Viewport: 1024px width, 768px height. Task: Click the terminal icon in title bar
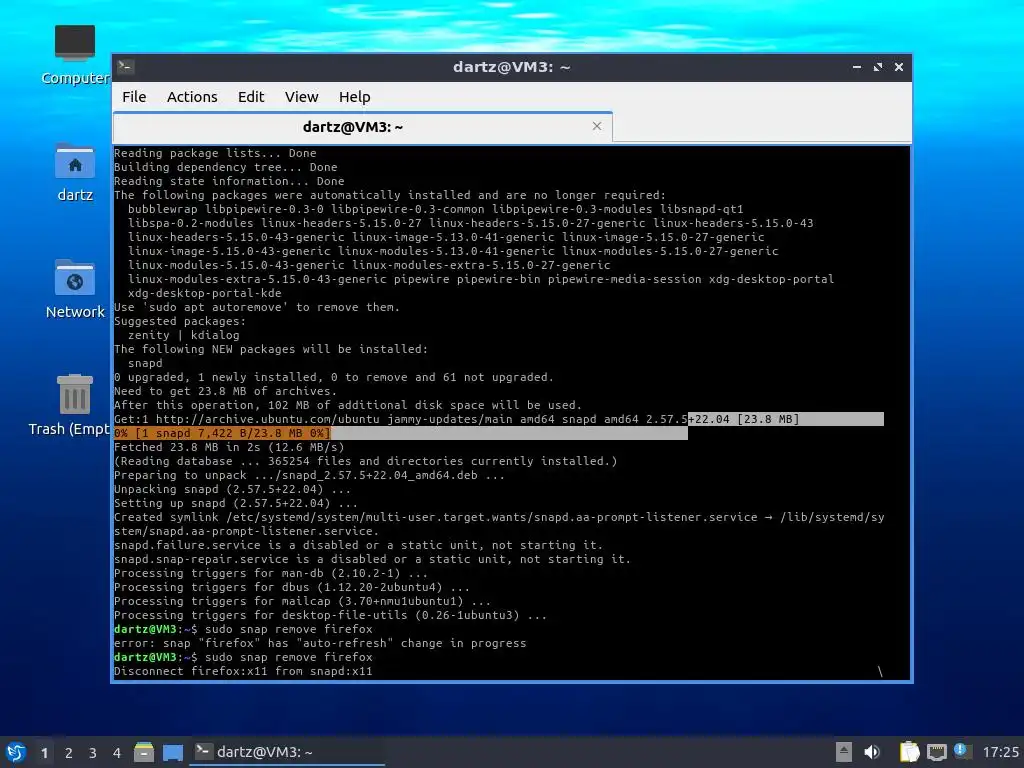coord(126,67)
